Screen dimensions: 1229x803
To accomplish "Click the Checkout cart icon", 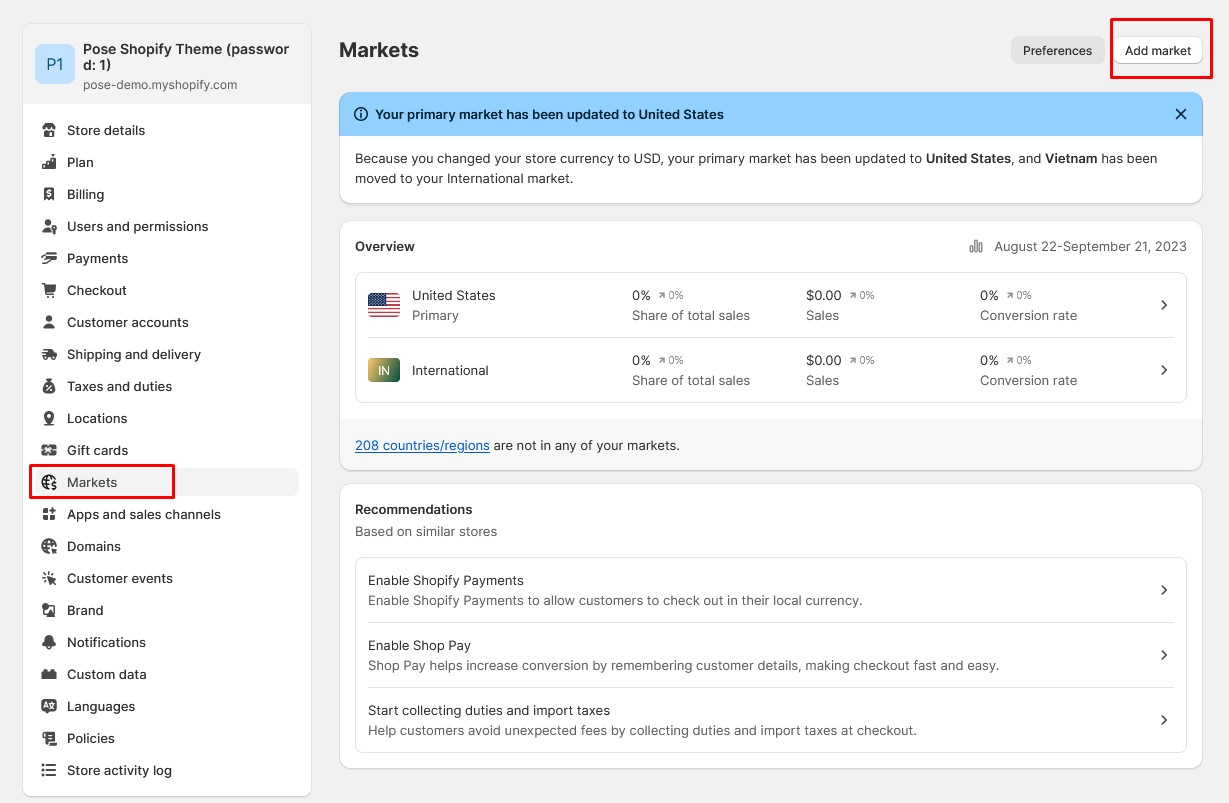I will coord(49,290).
